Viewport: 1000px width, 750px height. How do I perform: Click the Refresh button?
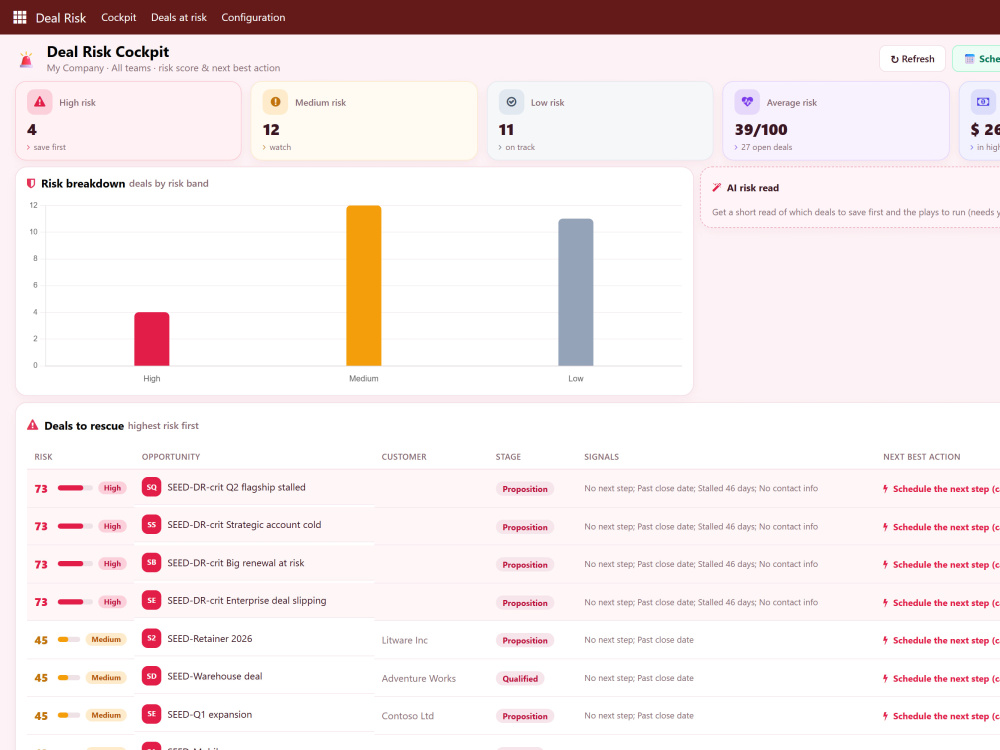point(912,59)
